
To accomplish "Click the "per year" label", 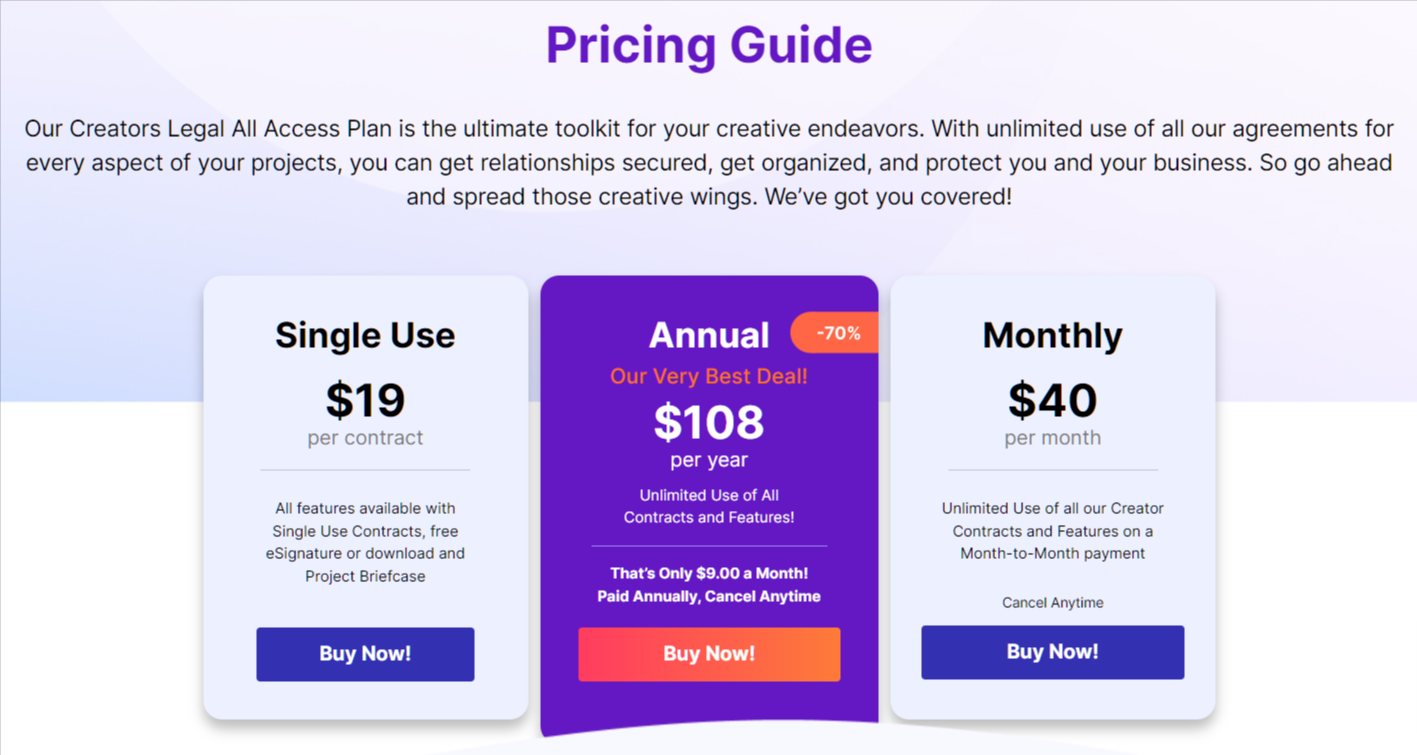I will point(709,460).
